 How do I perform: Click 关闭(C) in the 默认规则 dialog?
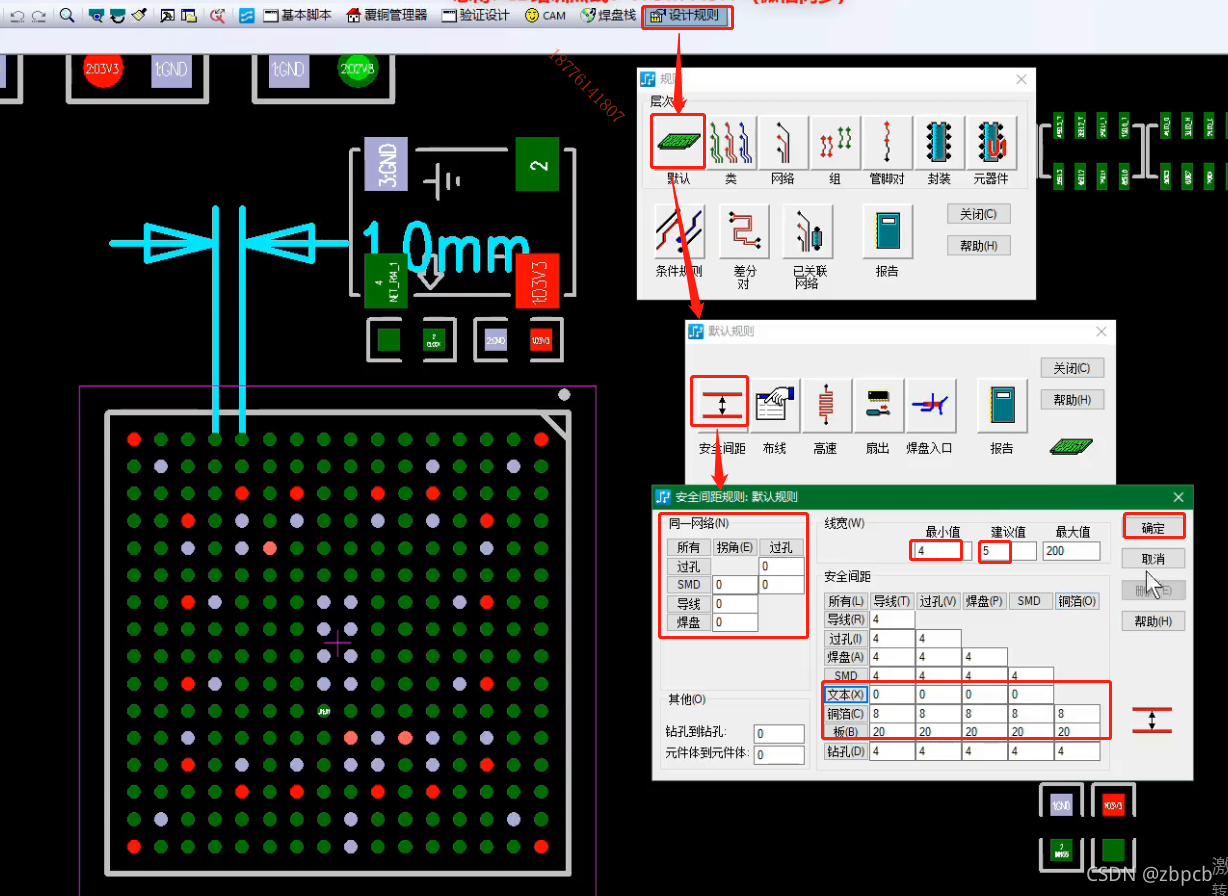tap(1072, 368)
